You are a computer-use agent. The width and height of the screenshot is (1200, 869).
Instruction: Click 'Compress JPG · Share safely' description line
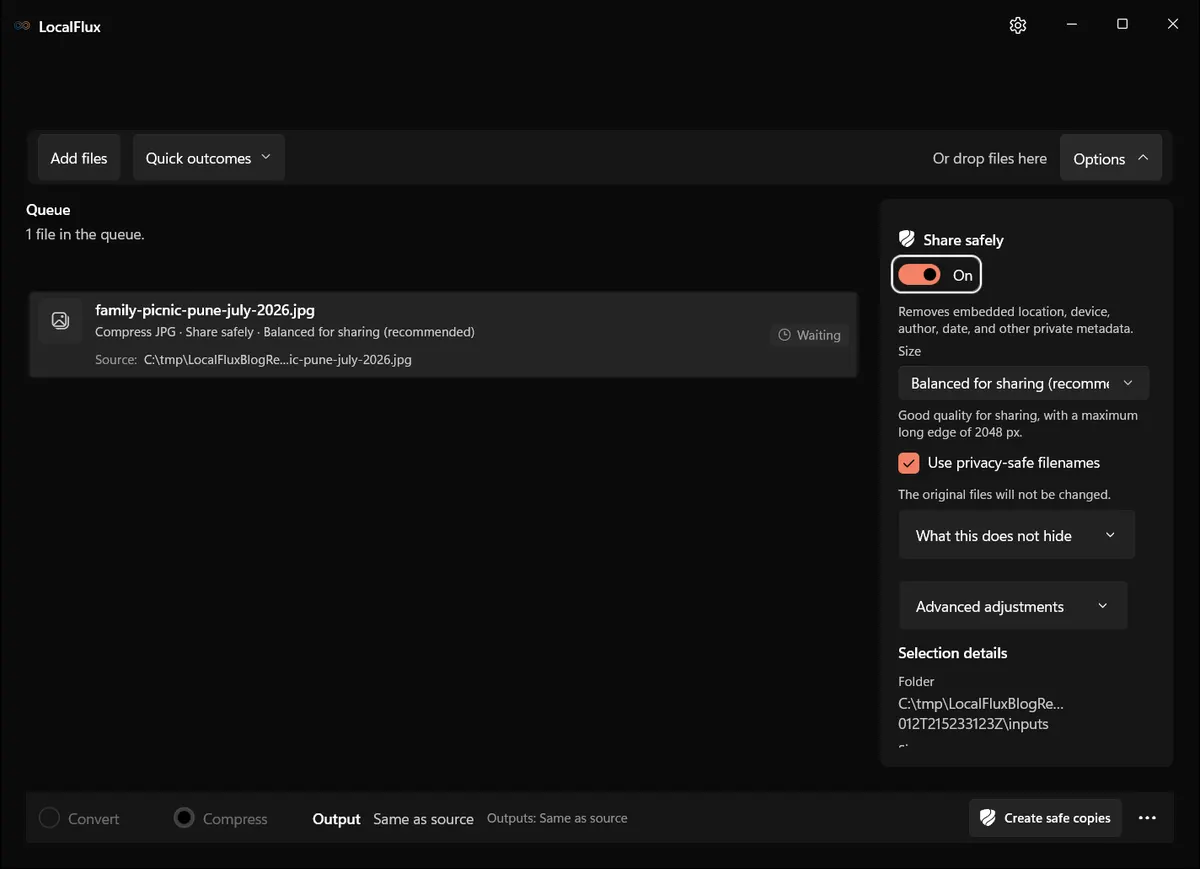pos(285,332)
